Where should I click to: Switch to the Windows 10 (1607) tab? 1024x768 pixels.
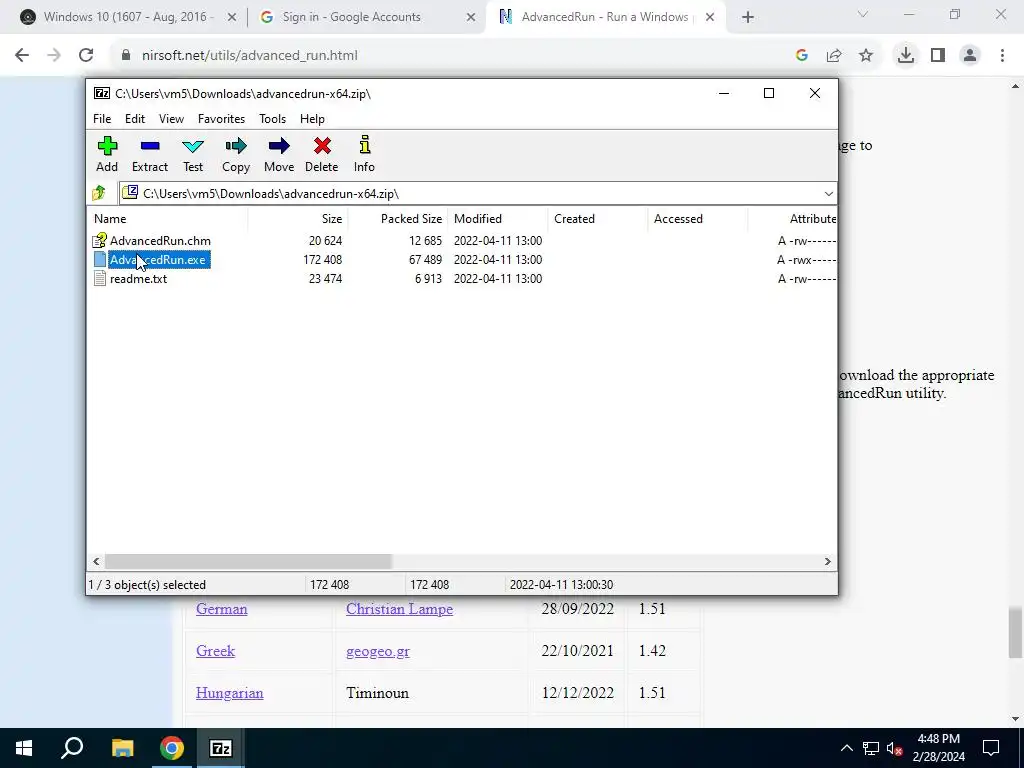point(128,17)
